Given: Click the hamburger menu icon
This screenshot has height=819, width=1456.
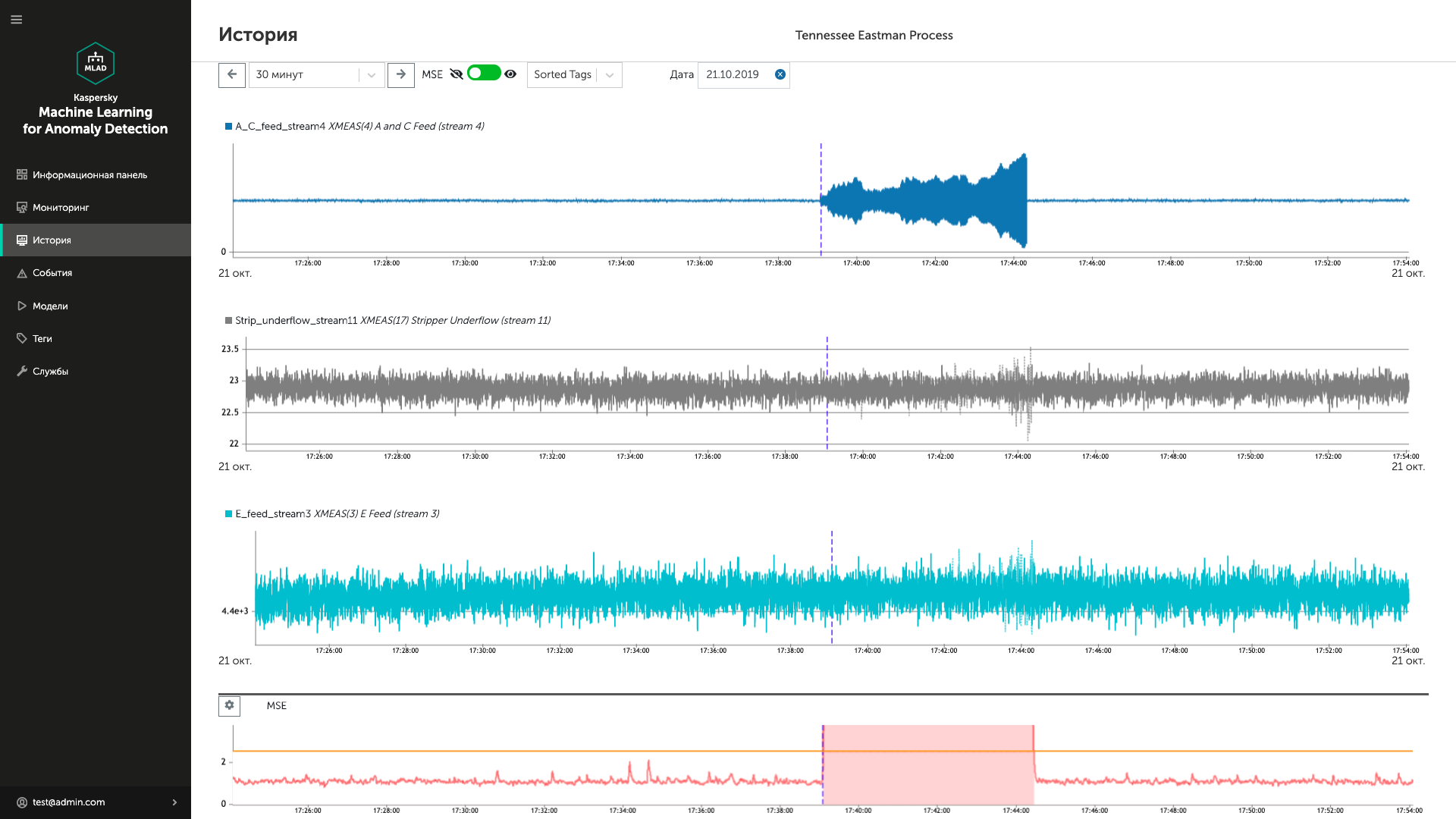Looking at the screenshot, I should pyautogui.click(x=16, y=20).
